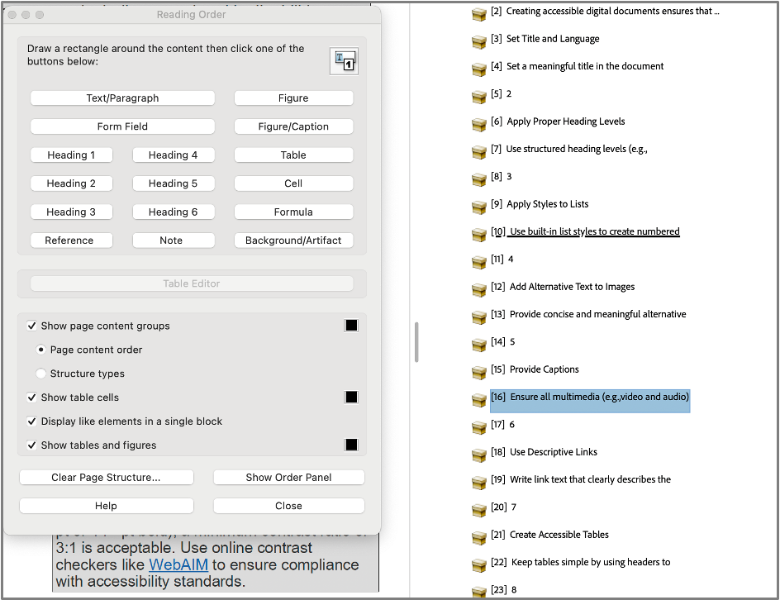Select order item [18] Use Descriptive Links

[544, 452]
